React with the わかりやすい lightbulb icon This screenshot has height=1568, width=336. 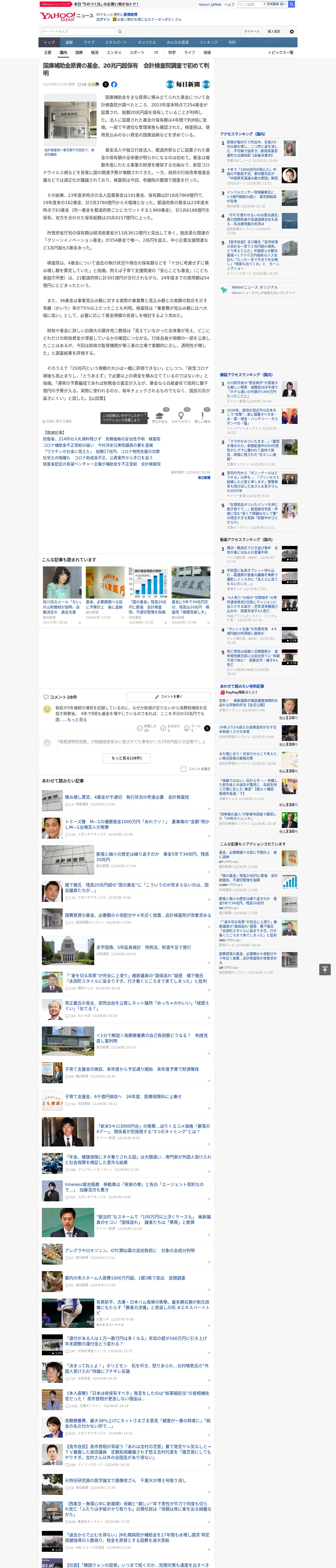coord(181,416)
